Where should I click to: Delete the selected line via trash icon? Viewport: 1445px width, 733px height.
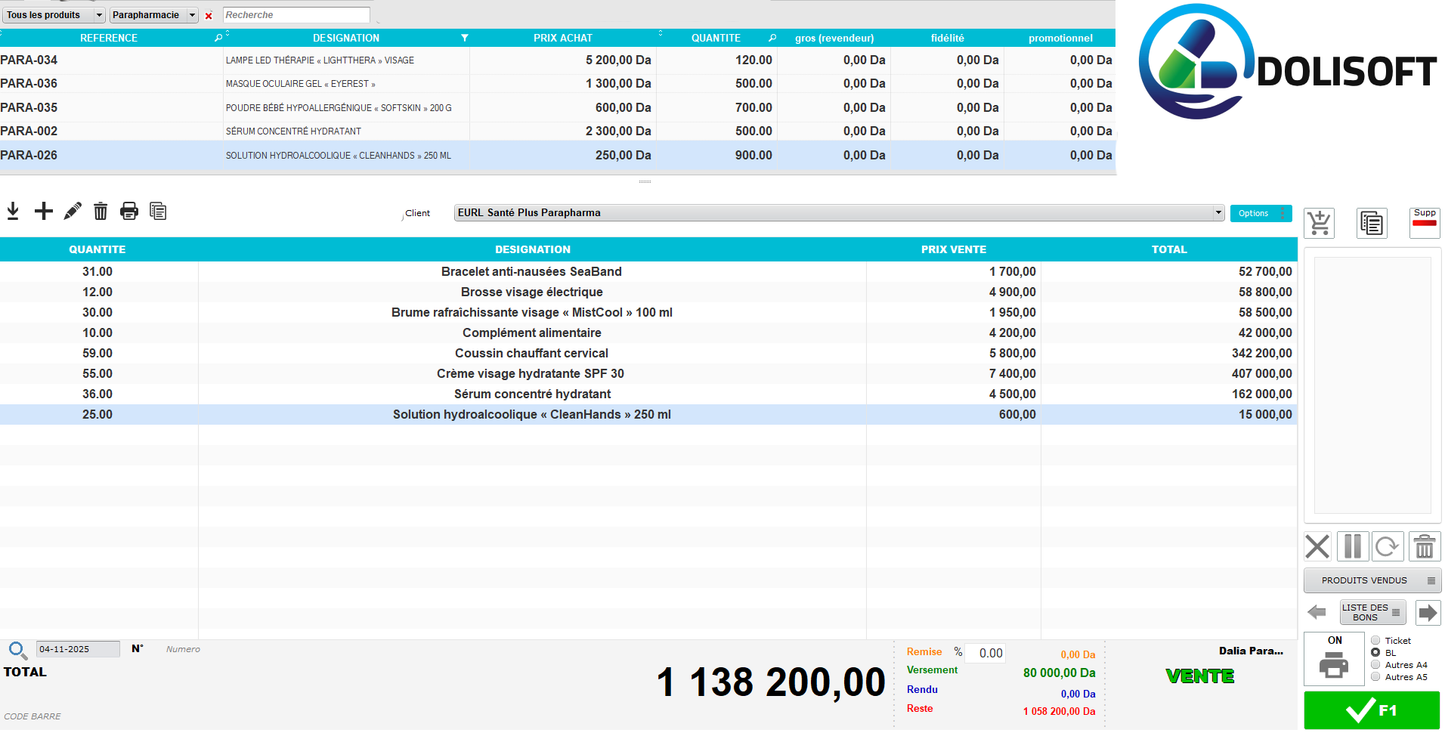100,211
